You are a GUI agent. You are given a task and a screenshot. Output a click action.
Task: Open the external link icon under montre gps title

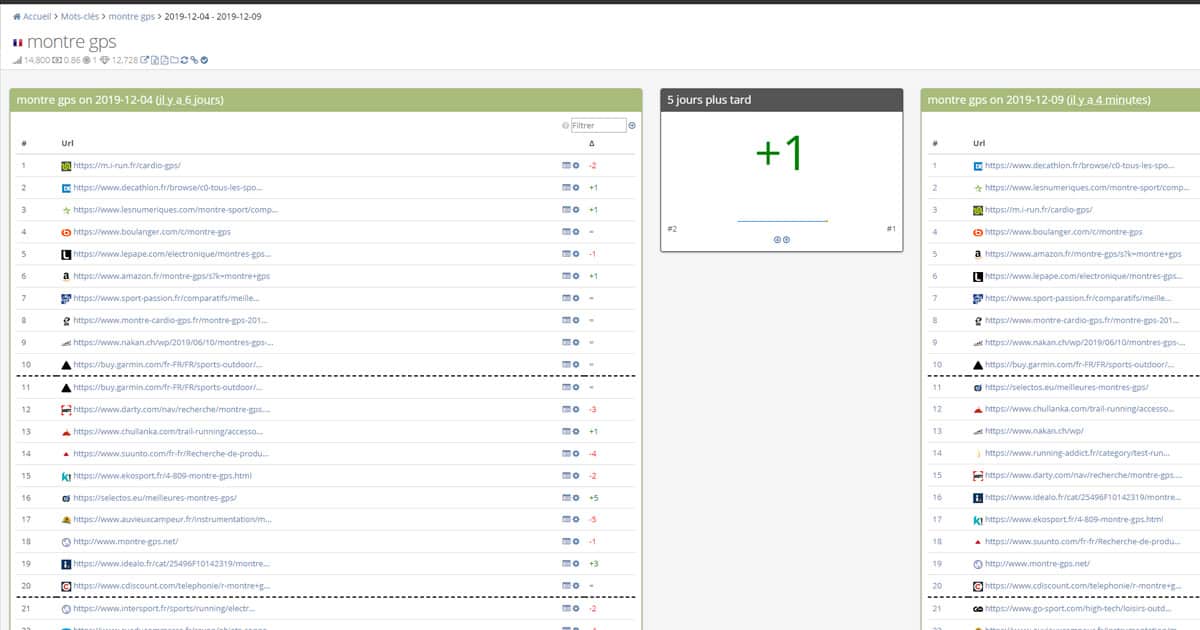coord(145,60)
